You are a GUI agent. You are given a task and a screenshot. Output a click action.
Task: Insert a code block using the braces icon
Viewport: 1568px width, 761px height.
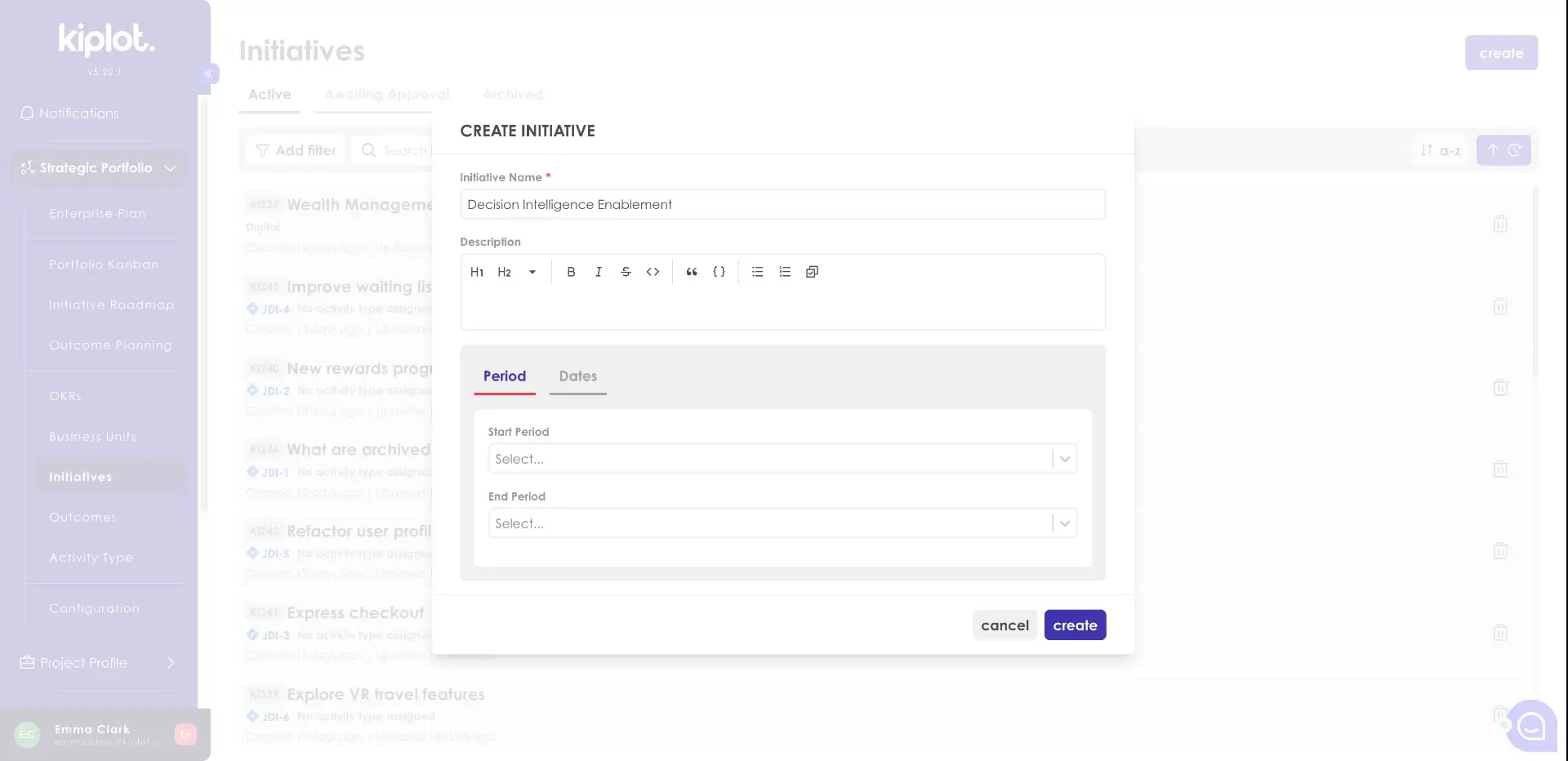[x=719, y=272]
